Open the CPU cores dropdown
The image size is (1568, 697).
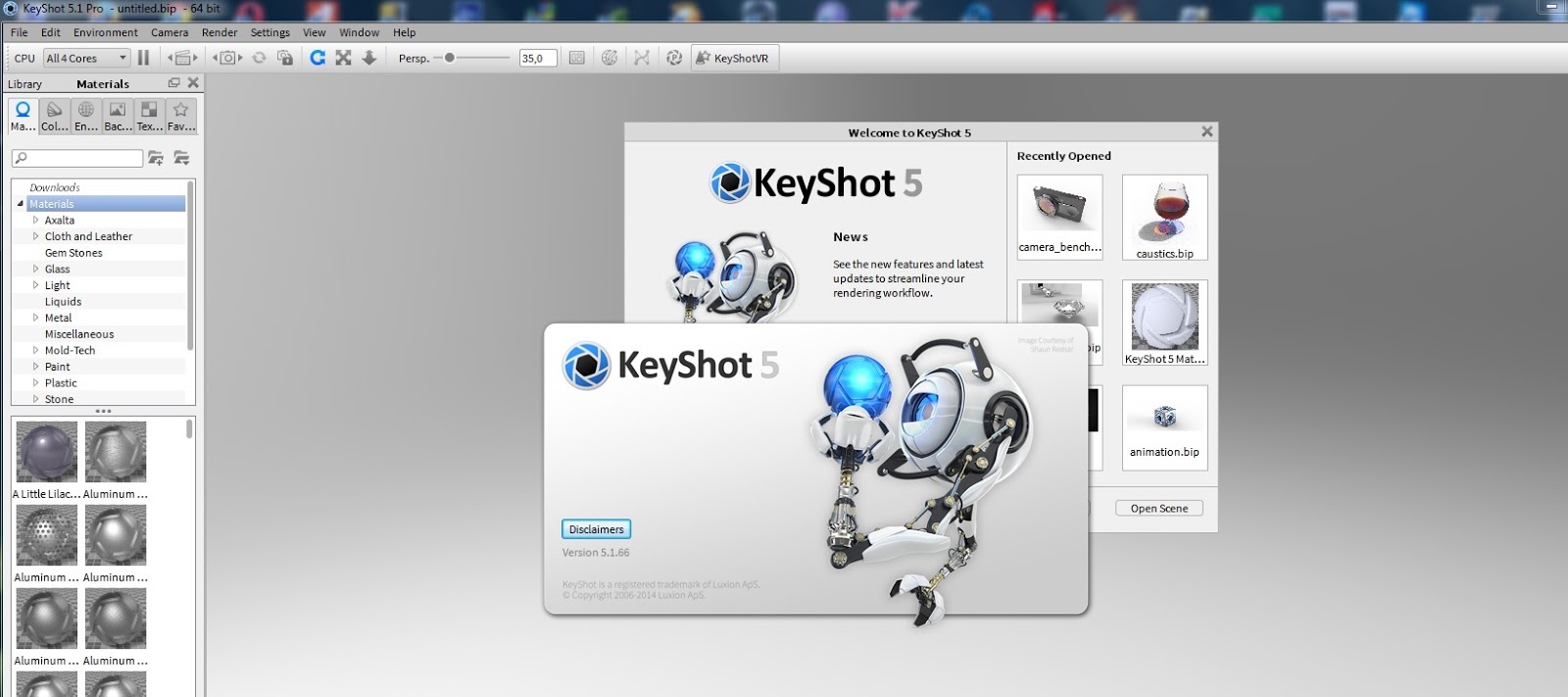(86, 58)
